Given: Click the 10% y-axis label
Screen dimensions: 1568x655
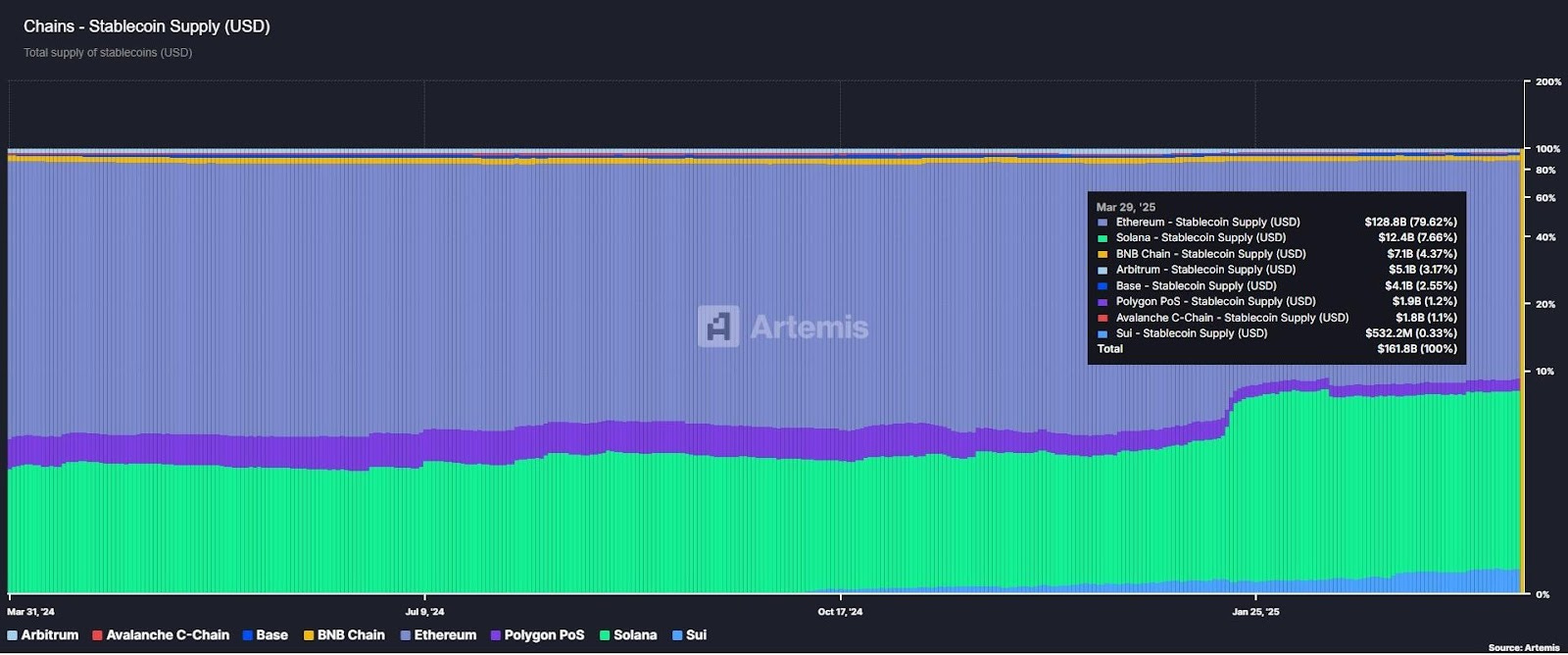Looking at the screenshot, I should (1545, 372).
